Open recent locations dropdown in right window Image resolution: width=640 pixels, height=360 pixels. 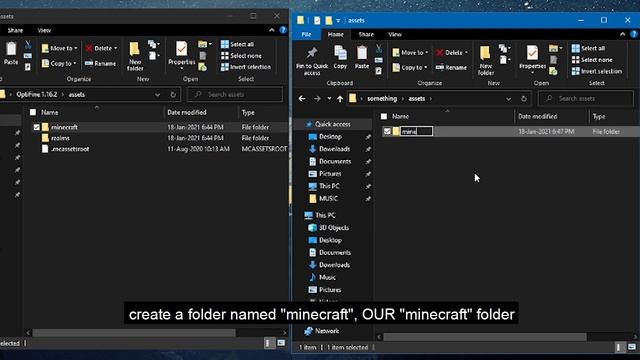329,98
